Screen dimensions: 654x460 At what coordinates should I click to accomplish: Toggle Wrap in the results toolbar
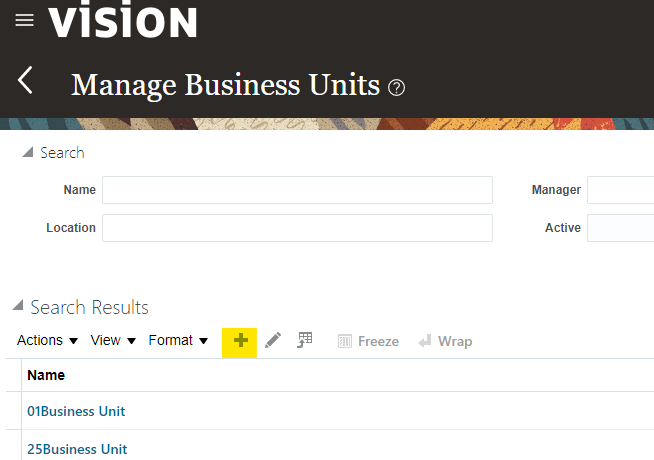(445, 341)
